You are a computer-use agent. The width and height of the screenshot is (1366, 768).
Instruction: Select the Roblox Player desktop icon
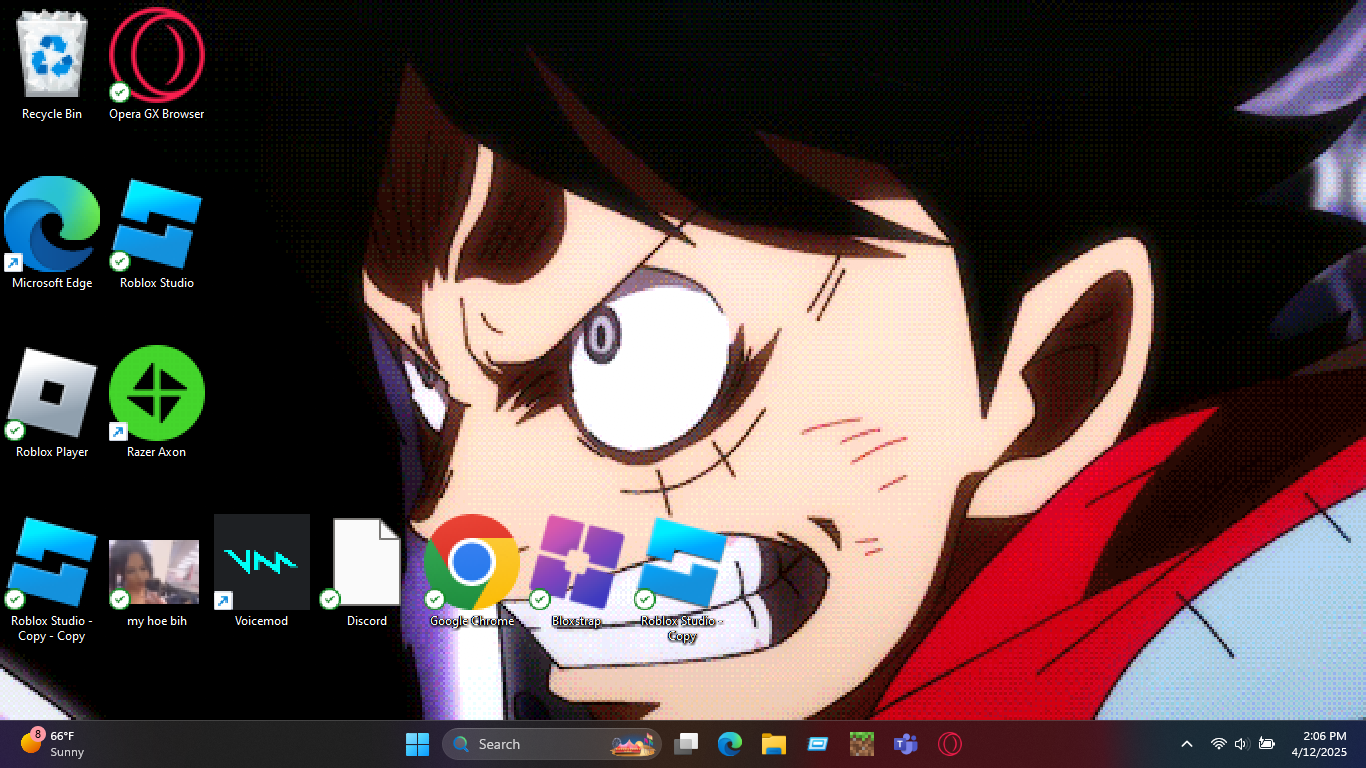tap(52, 403)
